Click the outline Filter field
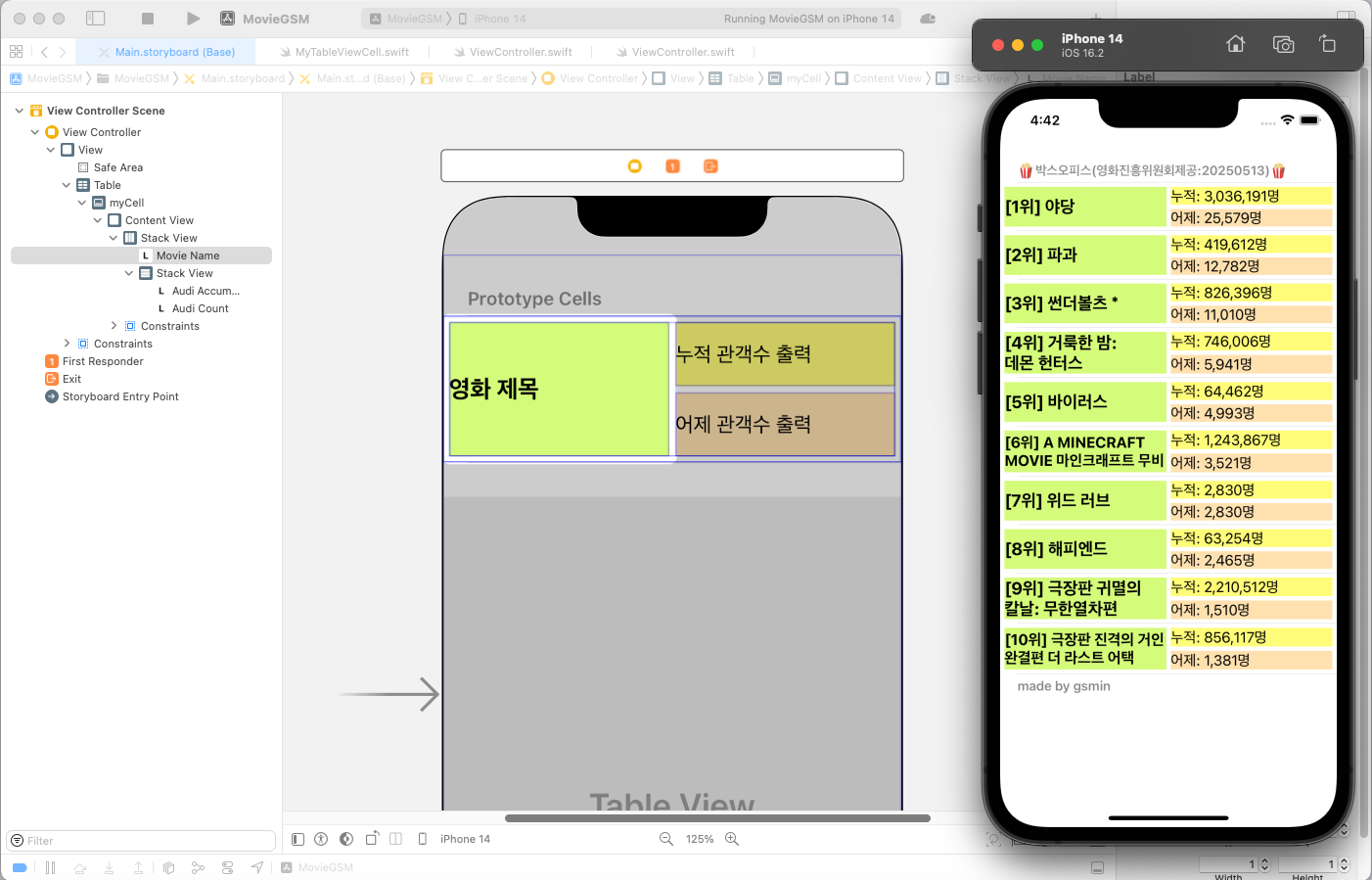Image resolution: width=1372 pixels, height=880 pixels. (142, 841)
